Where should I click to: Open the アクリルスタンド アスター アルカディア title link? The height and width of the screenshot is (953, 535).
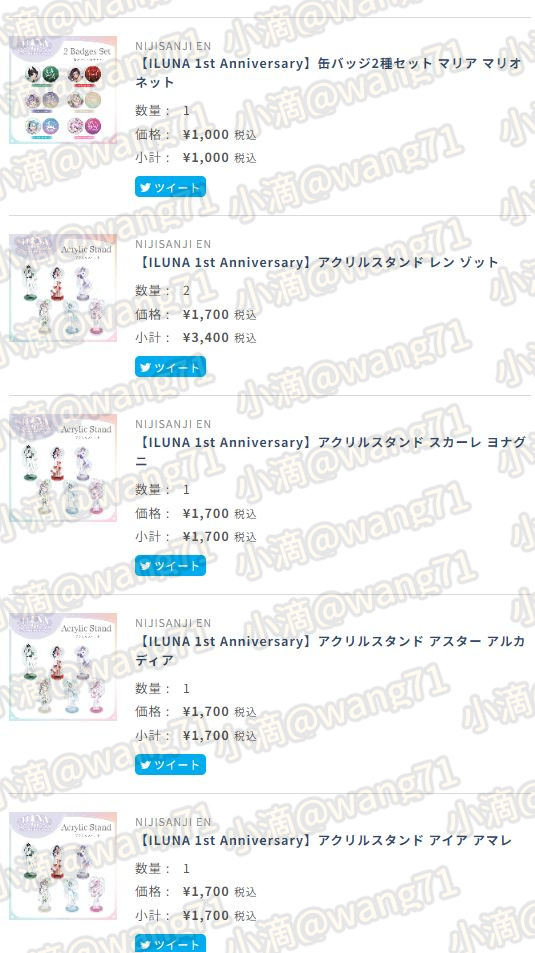pos(330,650)
